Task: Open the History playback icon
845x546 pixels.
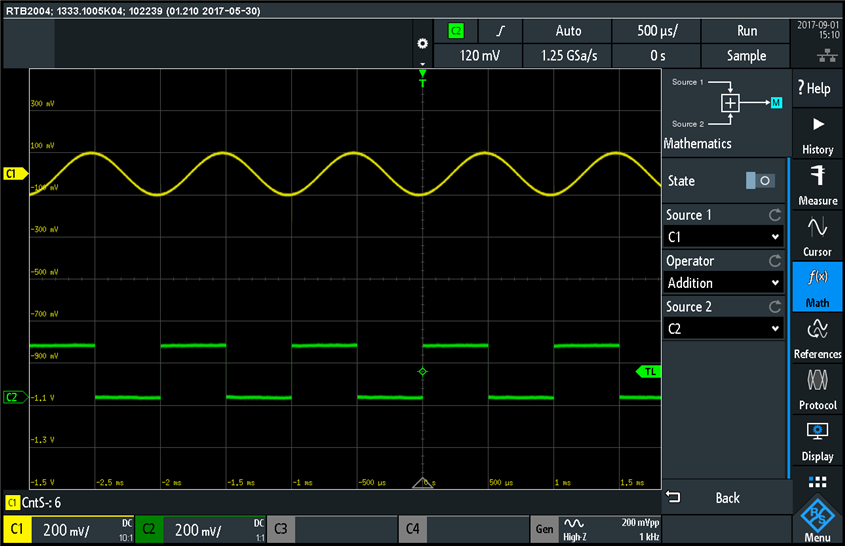Action: tap(817, 134)
